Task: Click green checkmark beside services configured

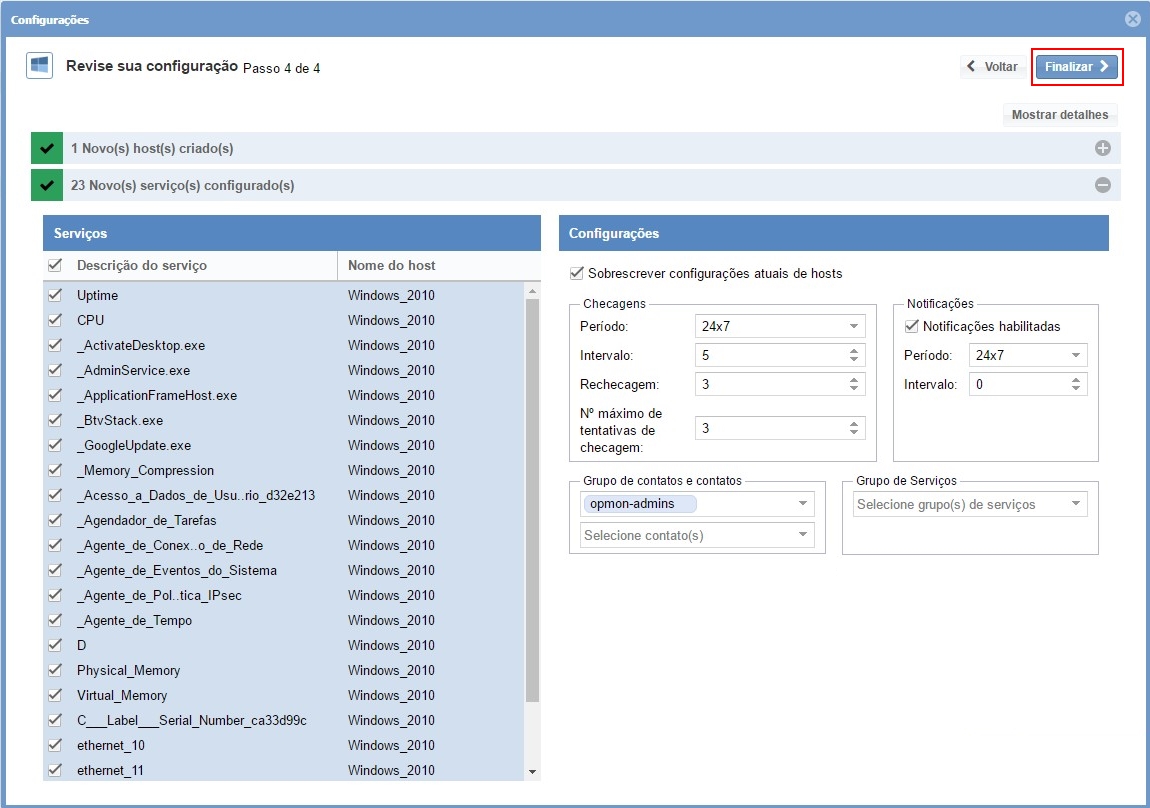Action: (47, 185)
